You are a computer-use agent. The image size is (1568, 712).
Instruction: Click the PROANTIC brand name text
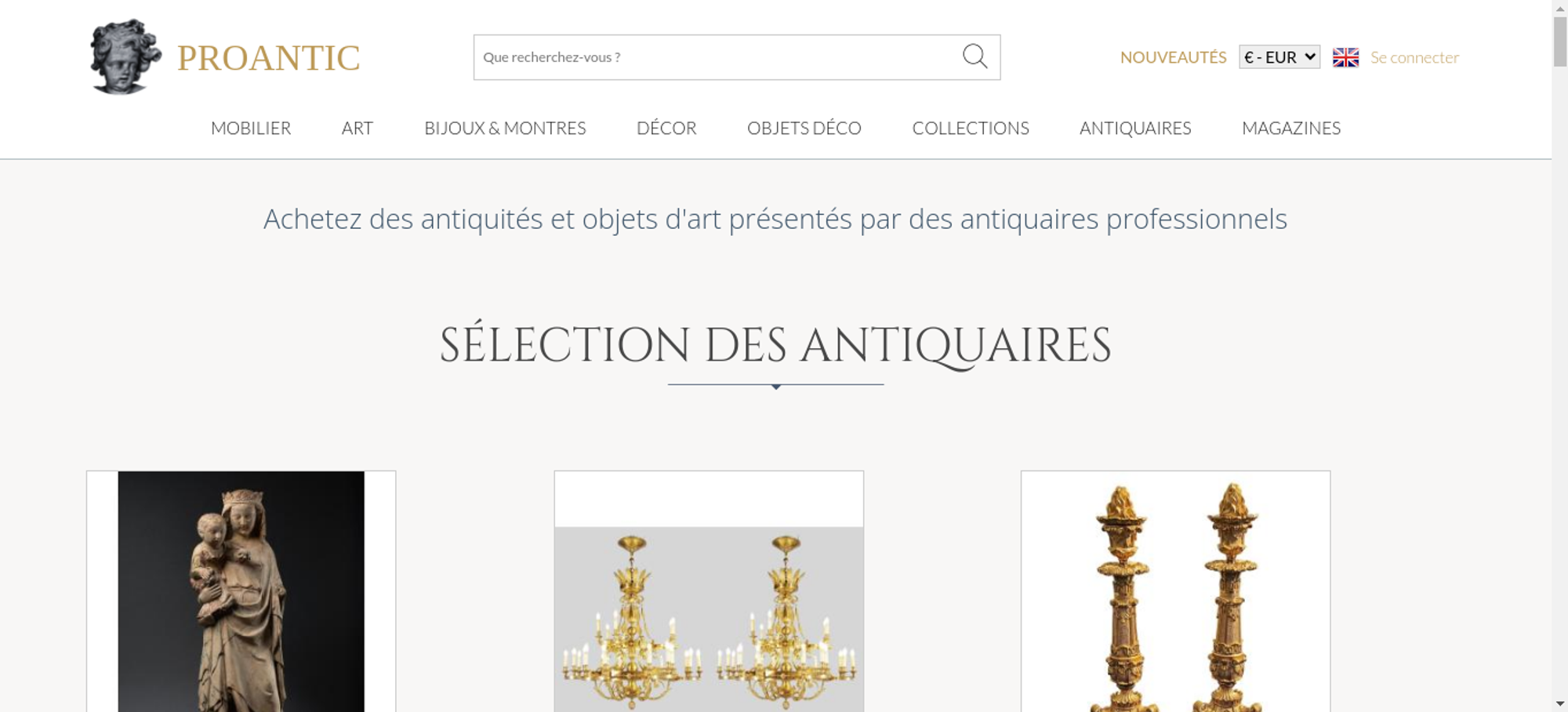[268, 58]
